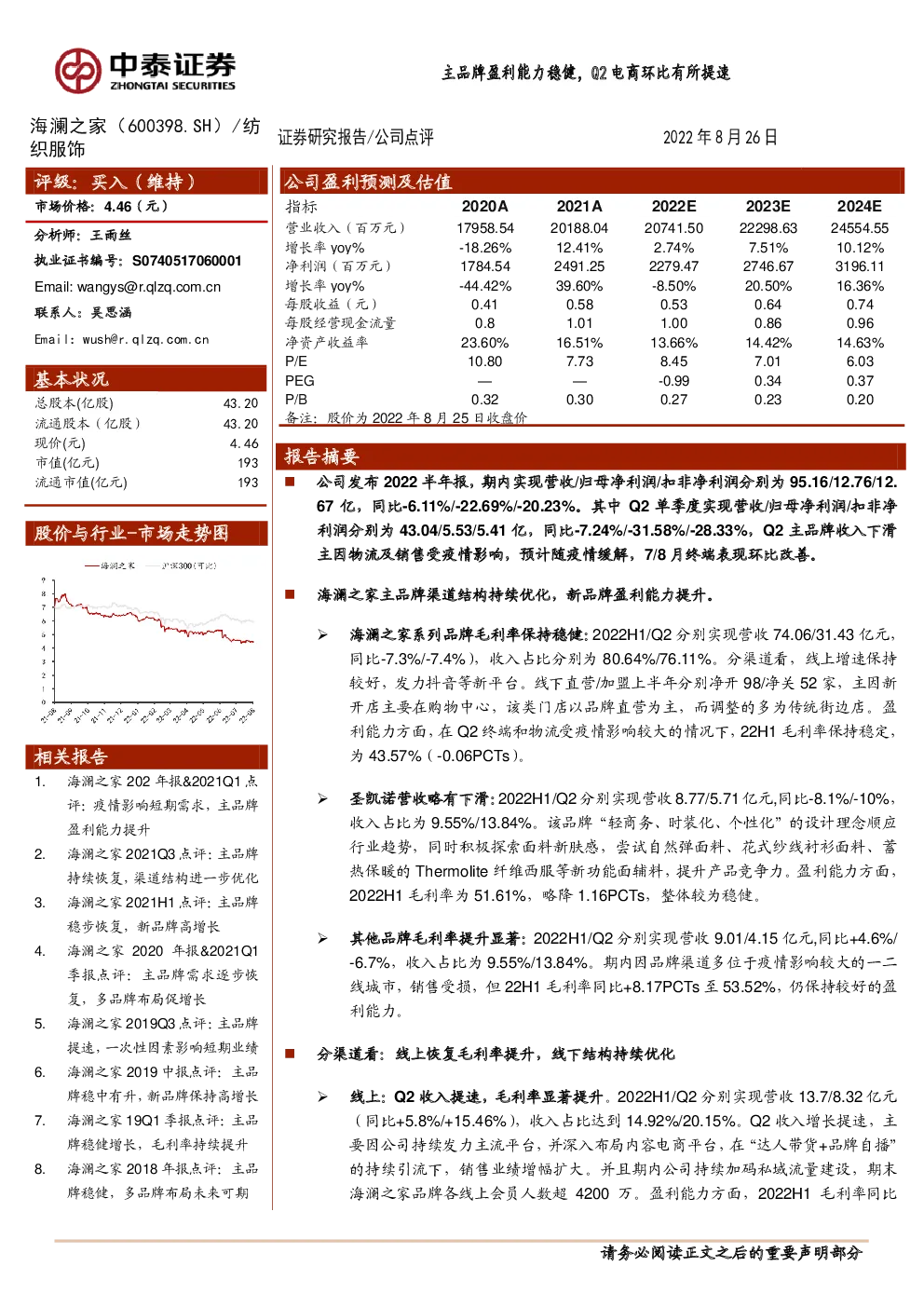The height and width of the screenshot is (1307, 924).
Task: Select P/E value '7.01' for 2023E
Action: 768,361
